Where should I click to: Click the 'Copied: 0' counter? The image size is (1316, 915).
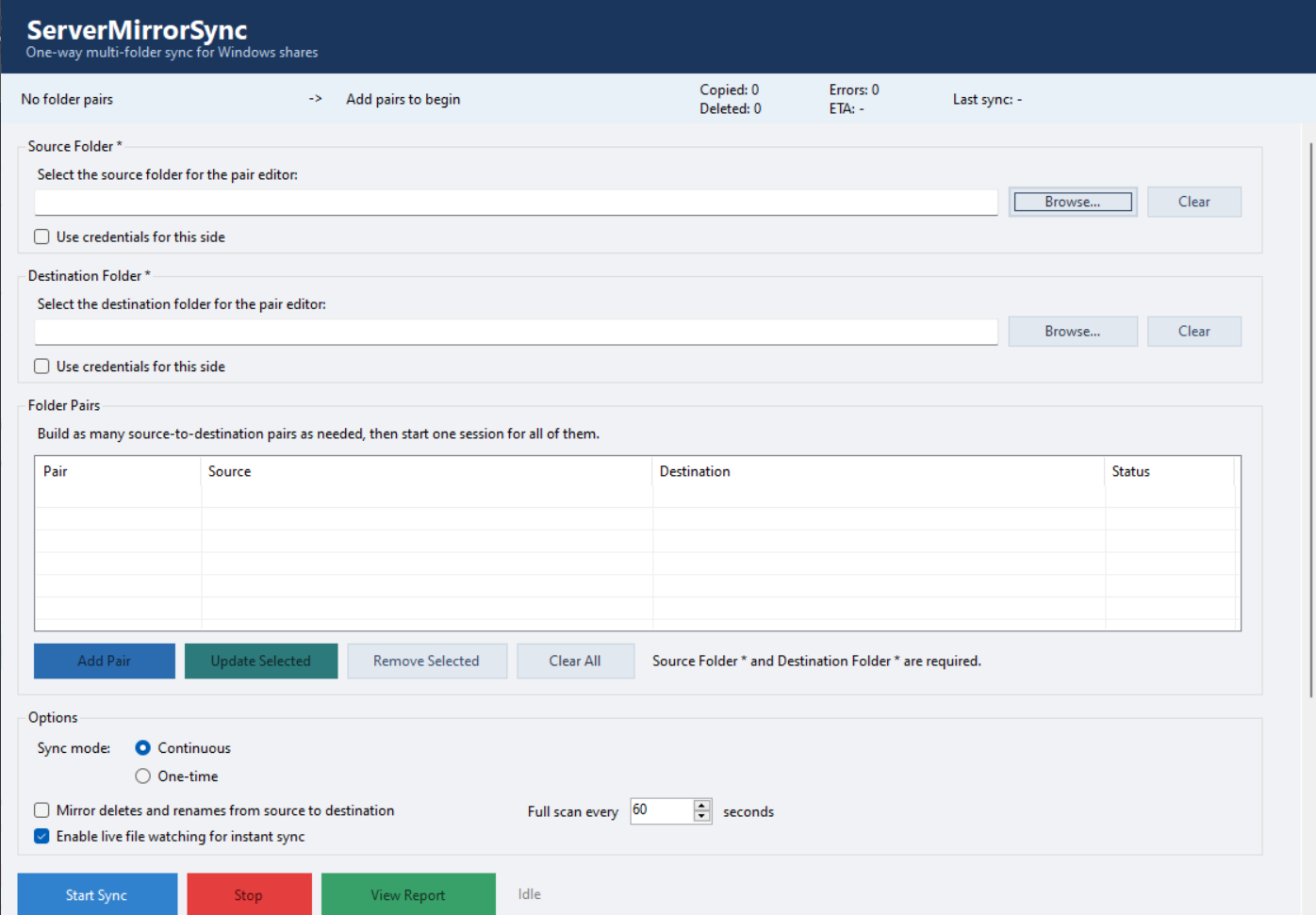pyautogui.click(x=730, y=90)
